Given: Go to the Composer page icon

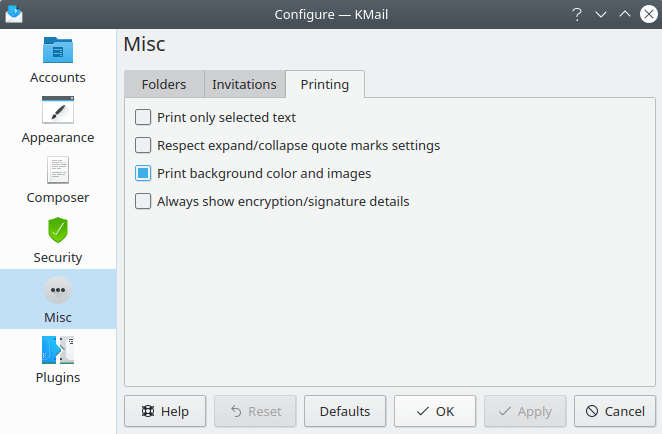Looking at the screenshot, I should coord(58,170).
